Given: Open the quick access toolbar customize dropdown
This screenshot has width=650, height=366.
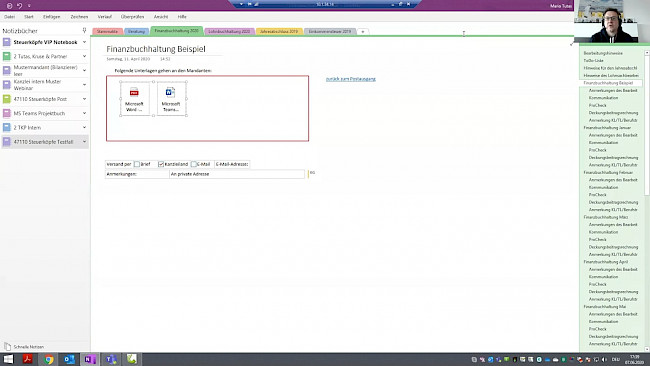Looking at the screenshot, I should click(x=29, y=6).
